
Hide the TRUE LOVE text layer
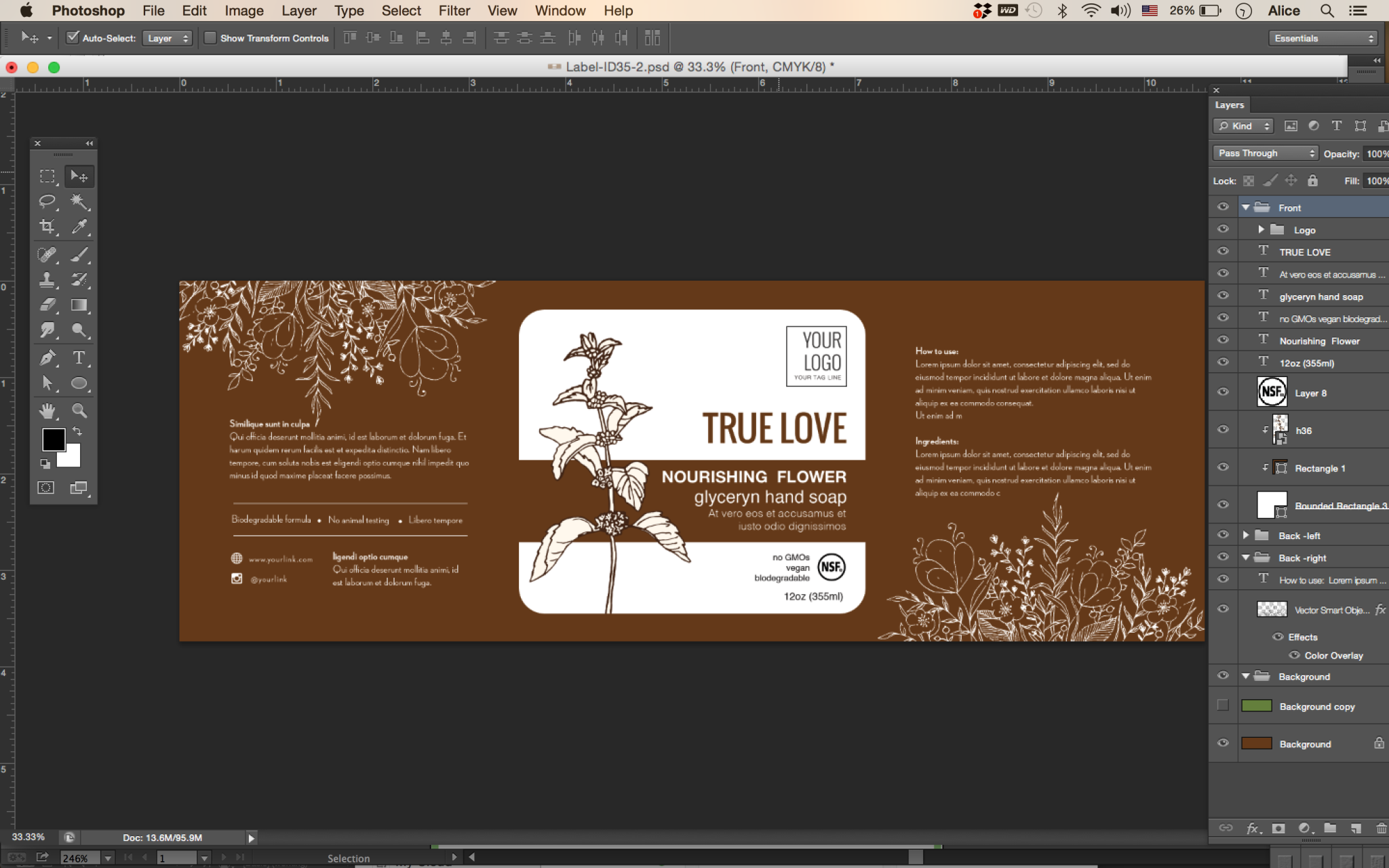click(1223, 252)
